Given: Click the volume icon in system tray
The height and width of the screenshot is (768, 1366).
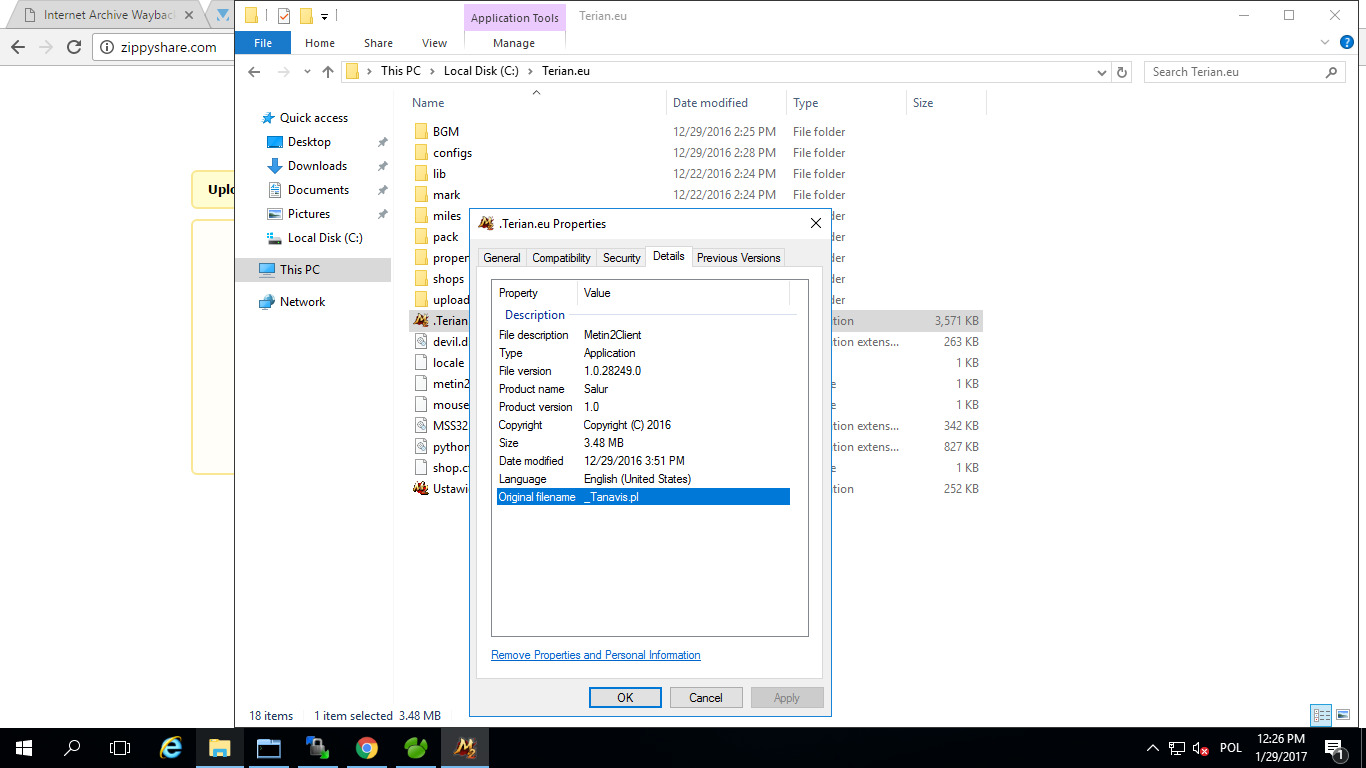Looking at the screenshot, I should point(1199,748).
